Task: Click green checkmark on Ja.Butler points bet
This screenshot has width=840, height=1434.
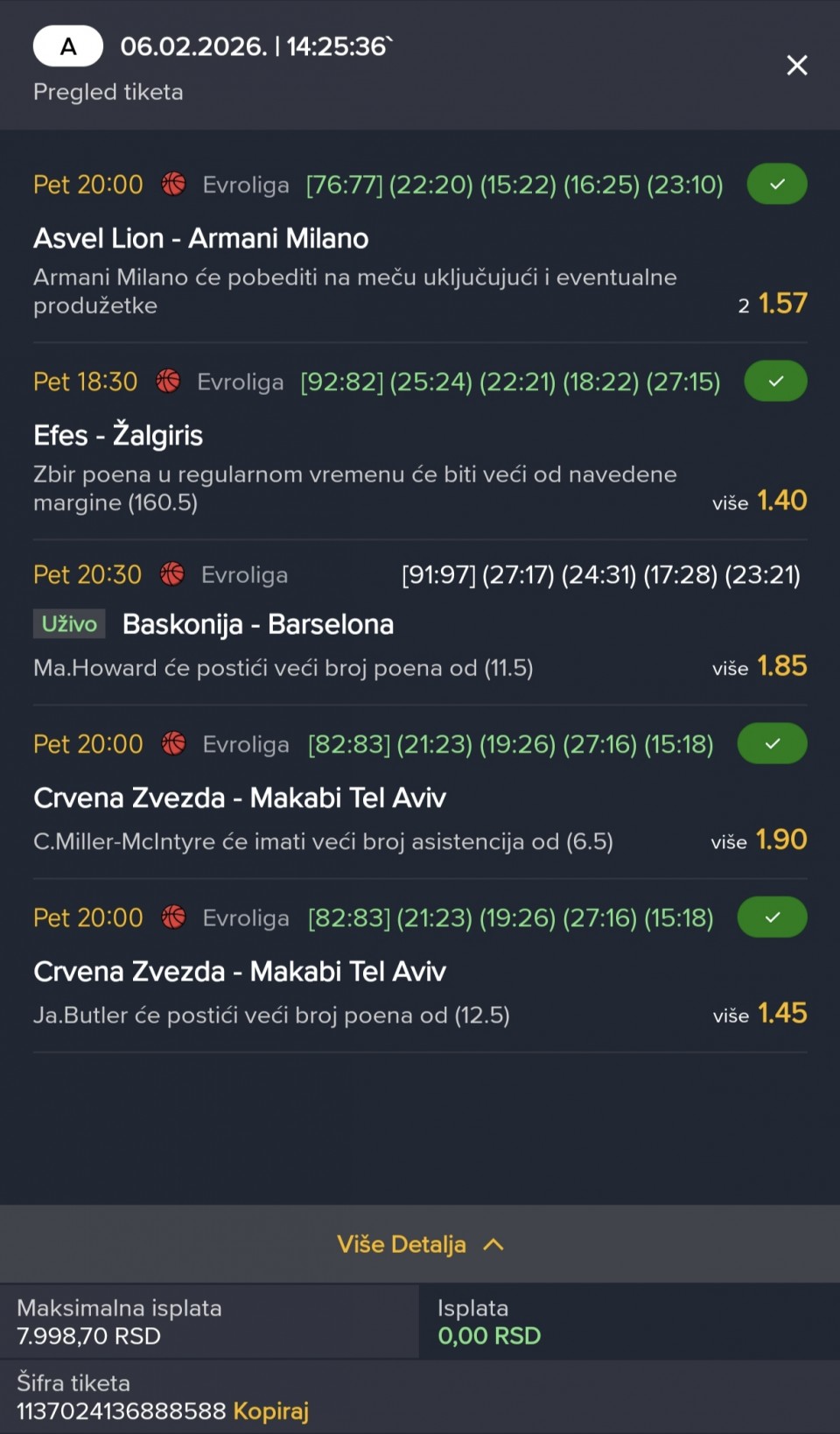Action: coord(772,917)
